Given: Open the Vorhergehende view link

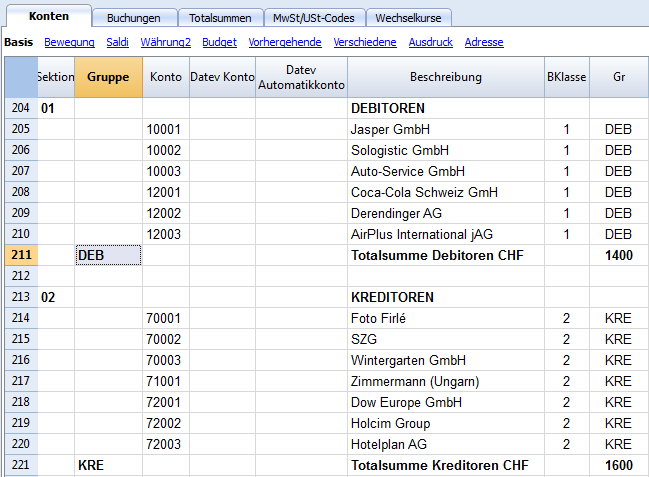Looking at the screenshot, I should pyautogui.click(x=285, y=42).
